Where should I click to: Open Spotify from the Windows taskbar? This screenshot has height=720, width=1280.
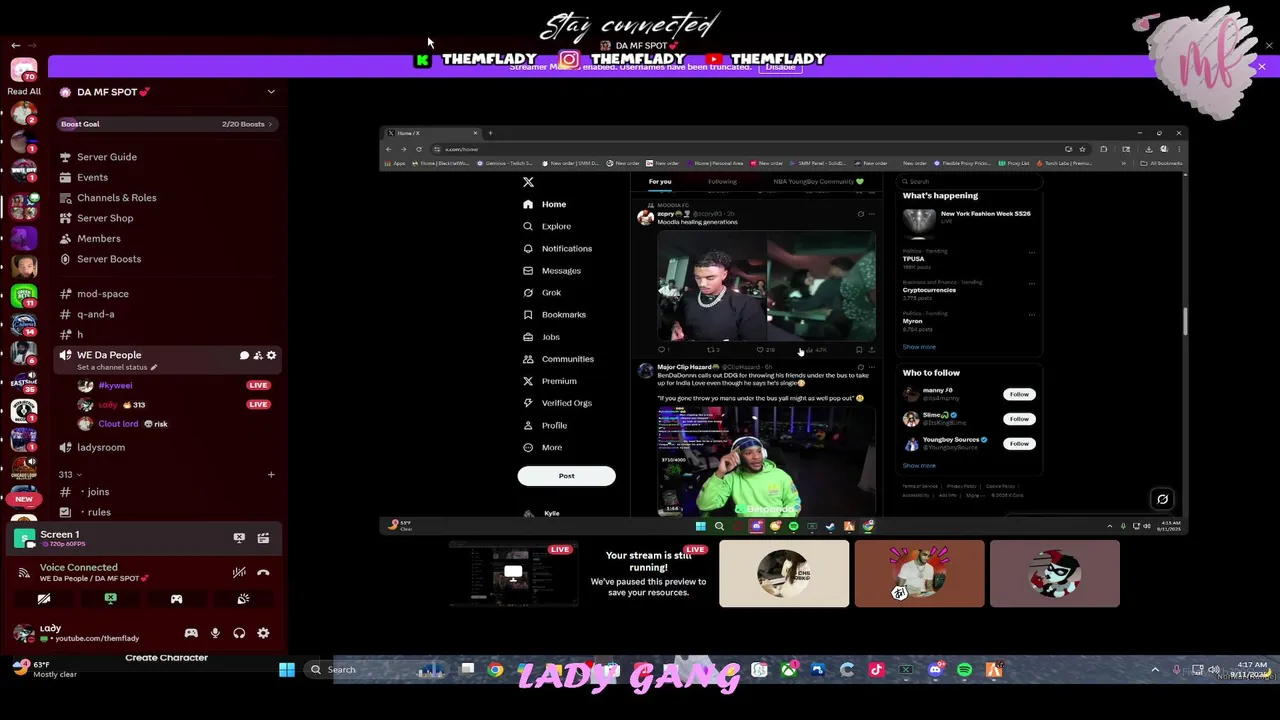(964, 670)
